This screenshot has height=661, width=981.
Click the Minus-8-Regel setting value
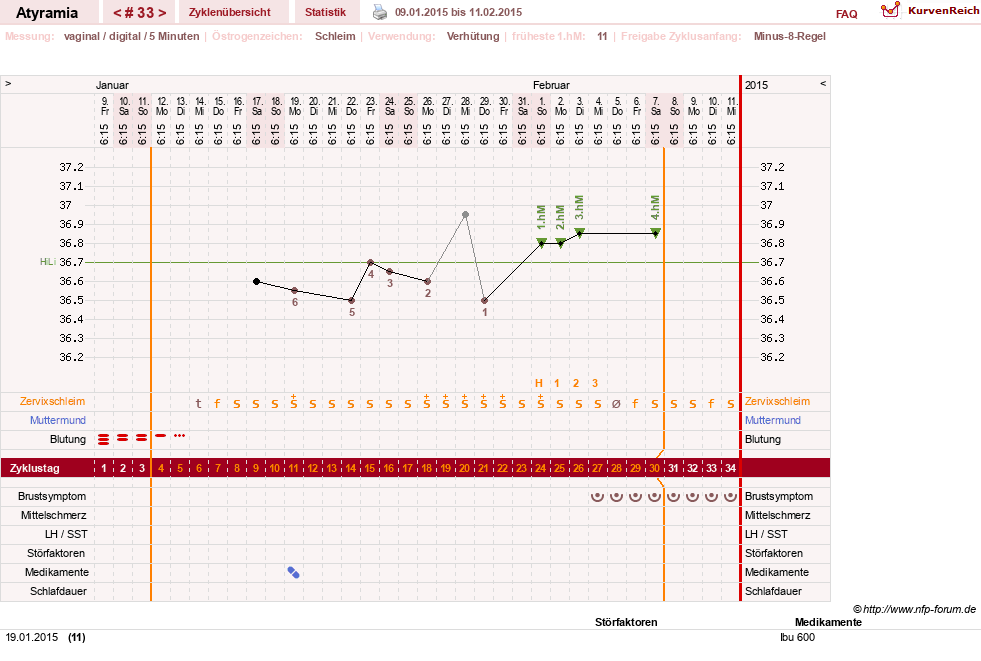pos(790,36)
